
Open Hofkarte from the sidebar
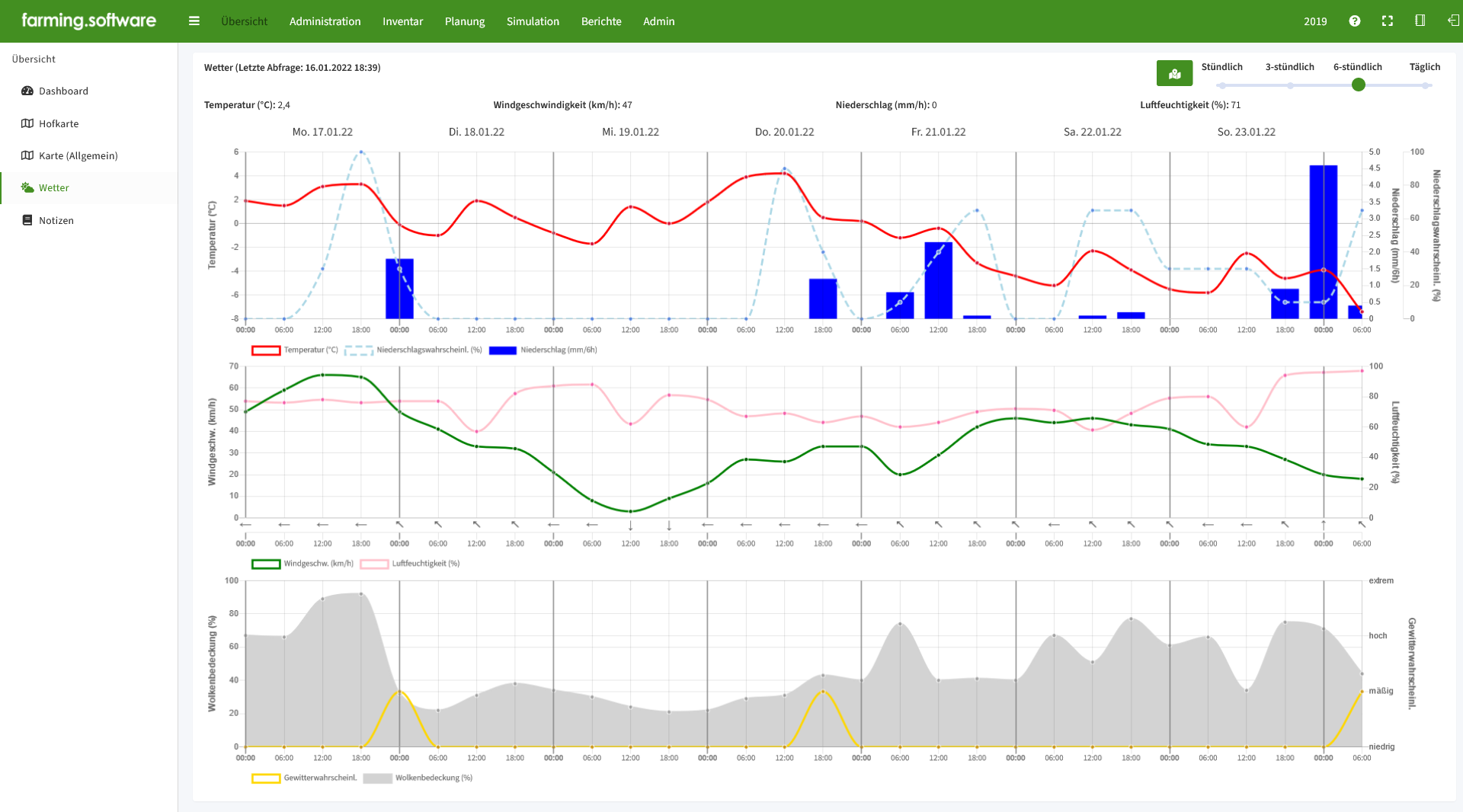click(x=88, y=123)
